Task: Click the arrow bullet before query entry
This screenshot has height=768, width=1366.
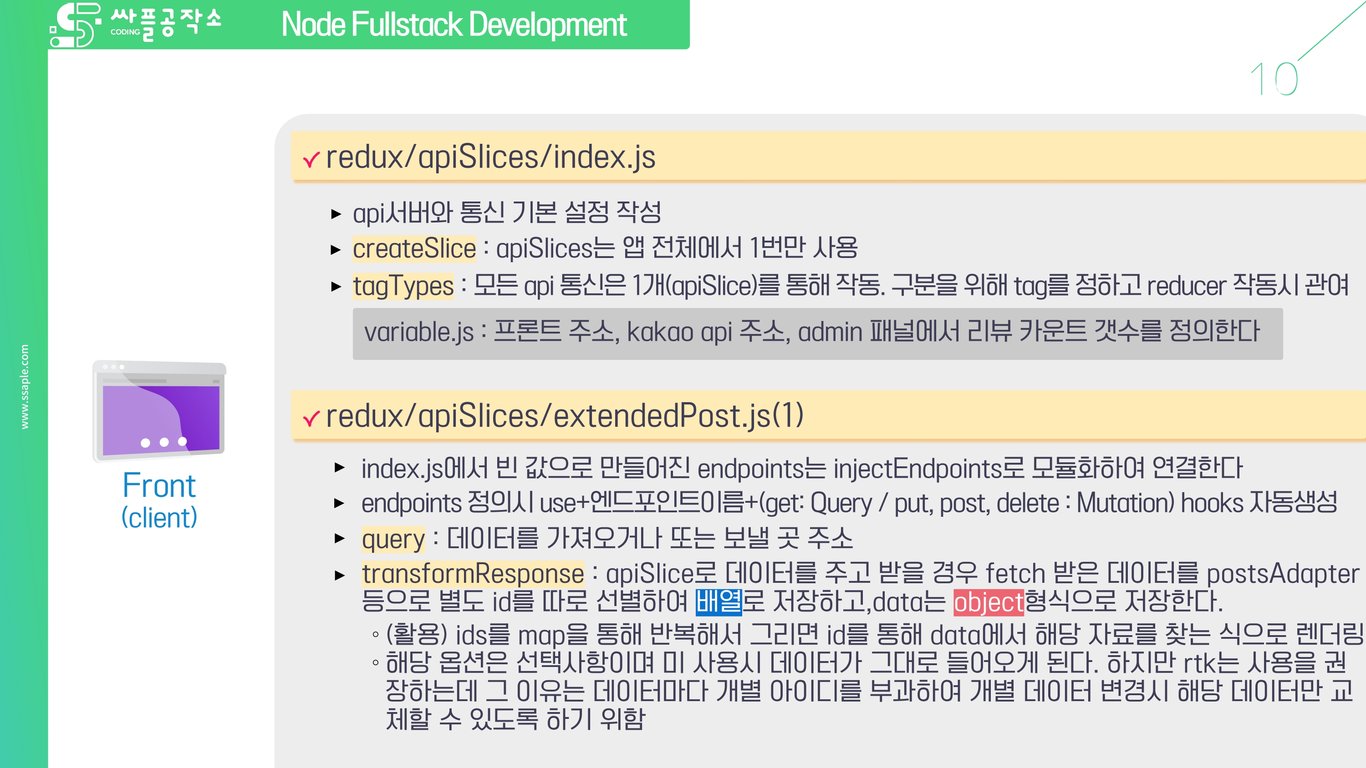Action: [x=340, y=538]
